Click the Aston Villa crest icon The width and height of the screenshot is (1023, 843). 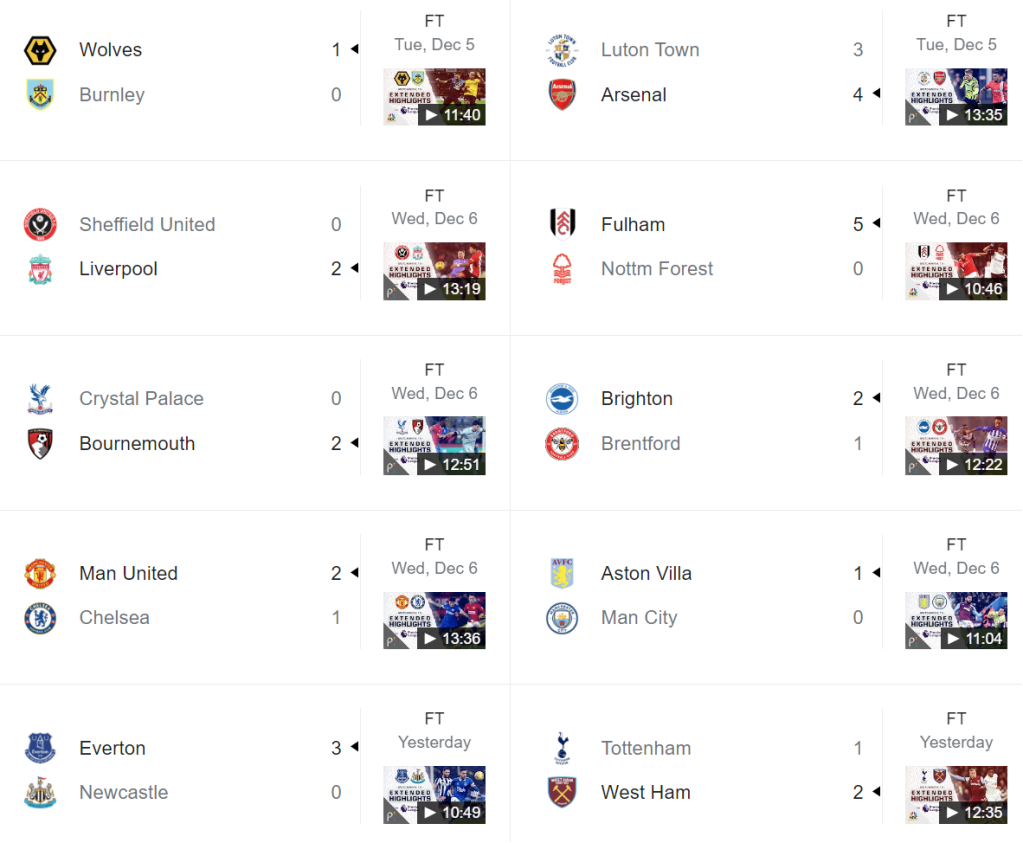tap(562, 573)
